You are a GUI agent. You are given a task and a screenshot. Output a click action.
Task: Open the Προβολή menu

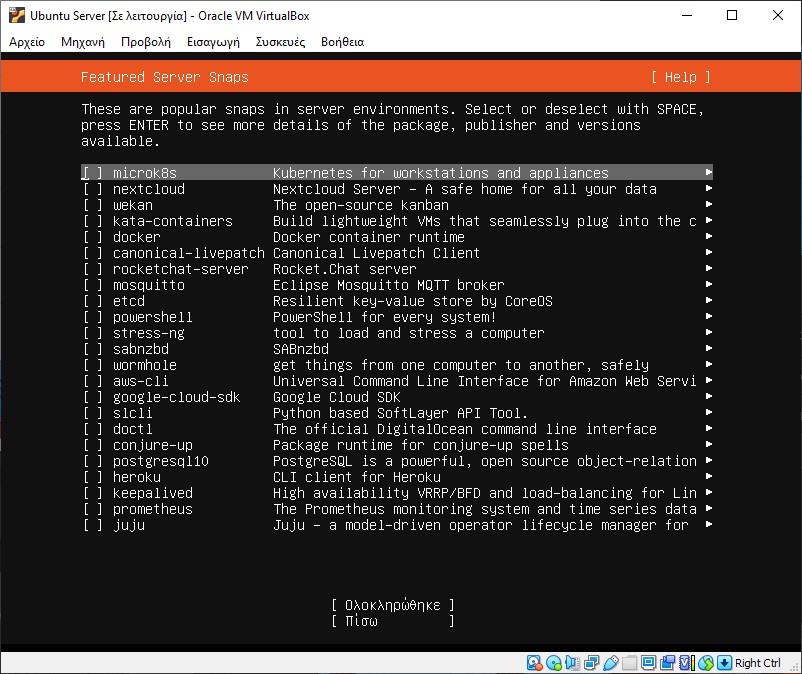(x=146, y=42)
